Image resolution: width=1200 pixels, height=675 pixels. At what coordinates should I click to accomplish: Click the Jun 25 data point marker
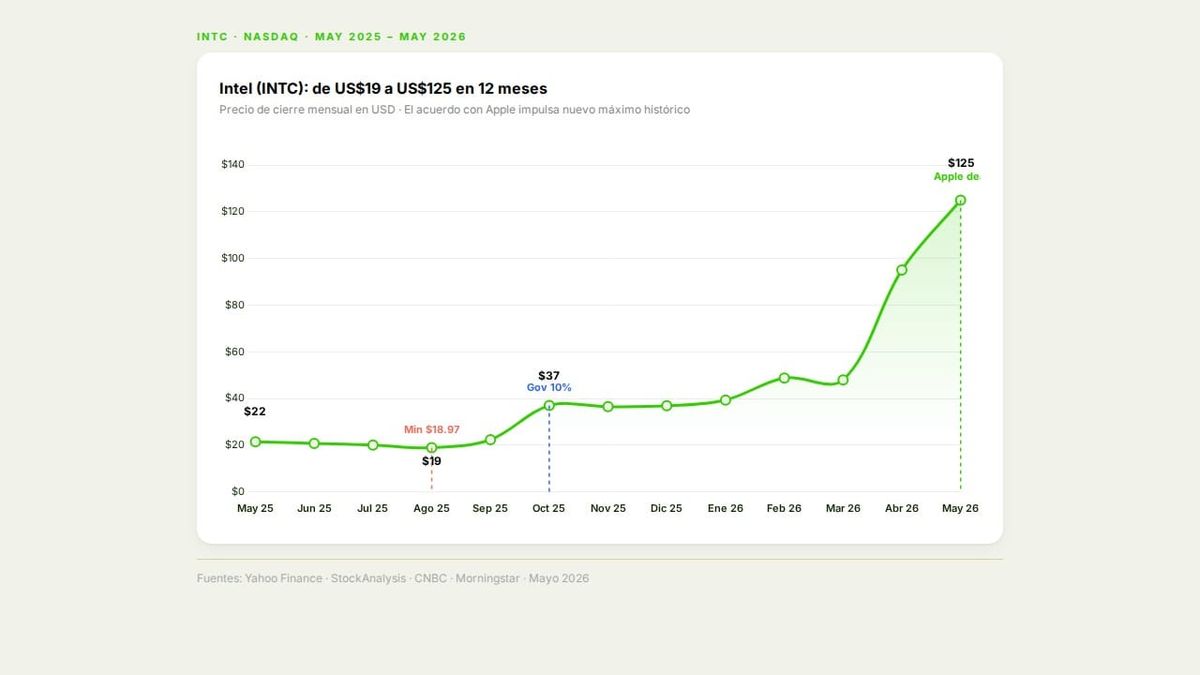314,443
